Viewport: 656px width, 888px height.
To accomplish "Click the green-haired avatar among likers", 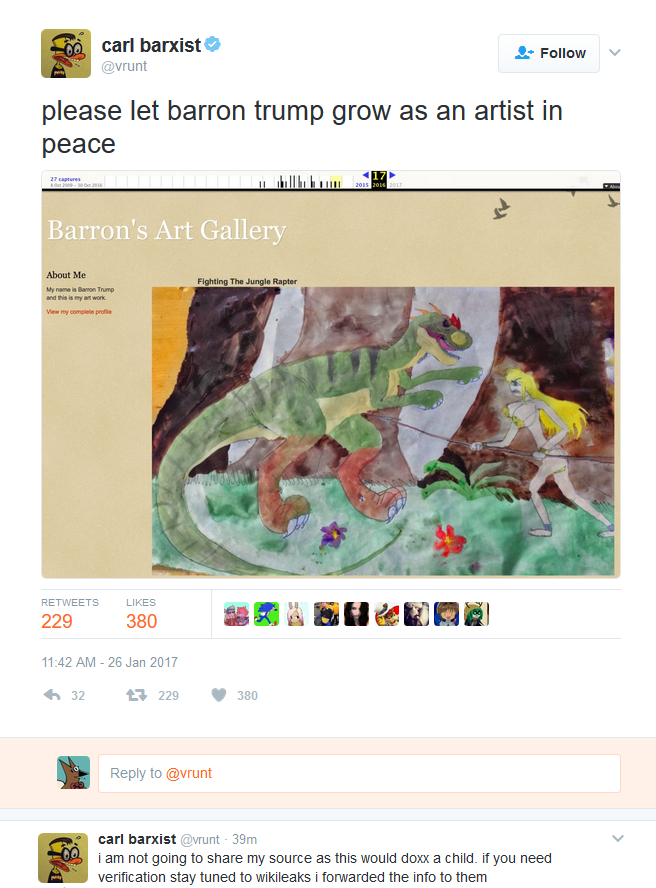I will click(x=476, y=614).
